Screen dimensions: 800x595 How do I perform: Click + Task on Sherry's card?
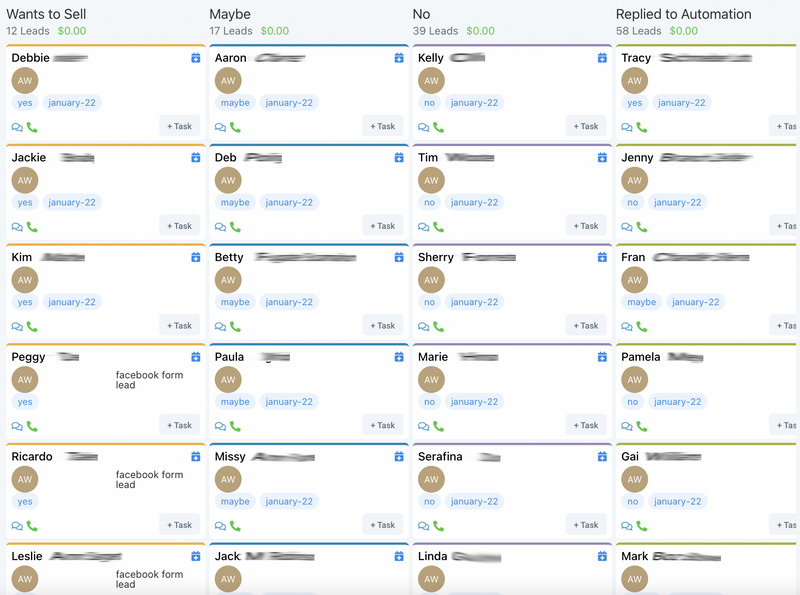(586, 325)
